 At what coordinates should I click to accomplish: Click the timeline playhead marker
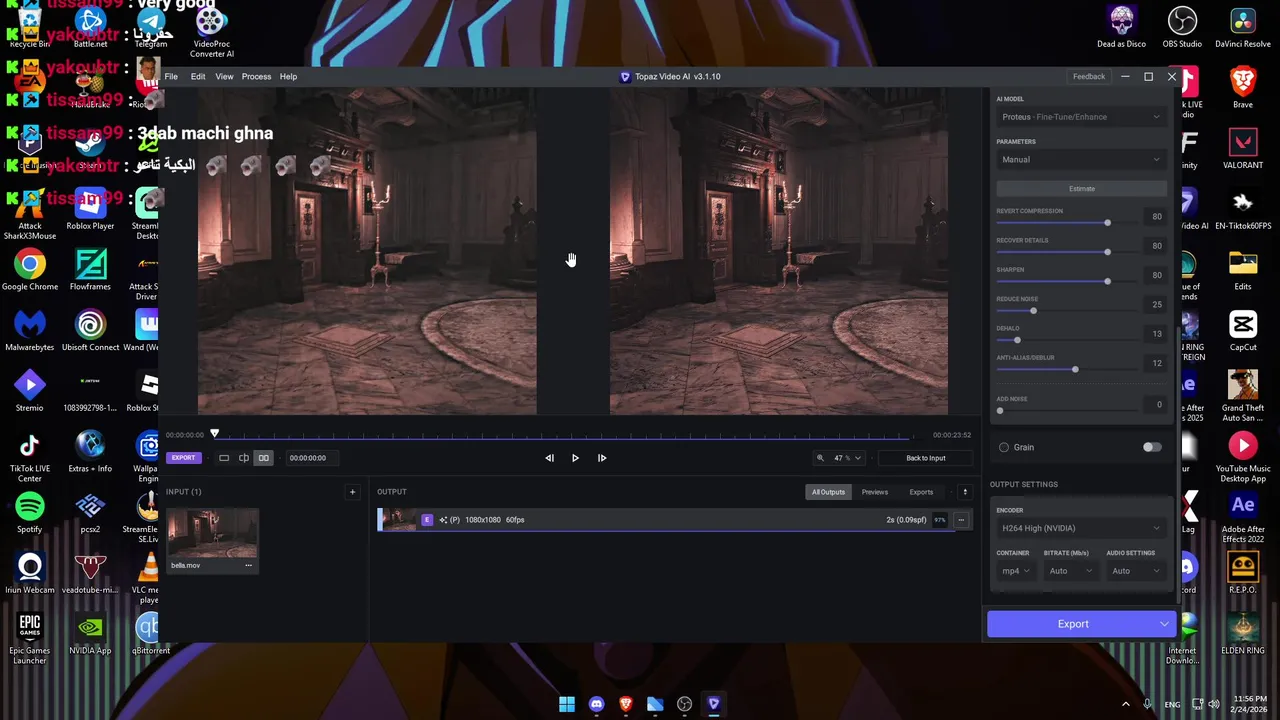point(214,434)
